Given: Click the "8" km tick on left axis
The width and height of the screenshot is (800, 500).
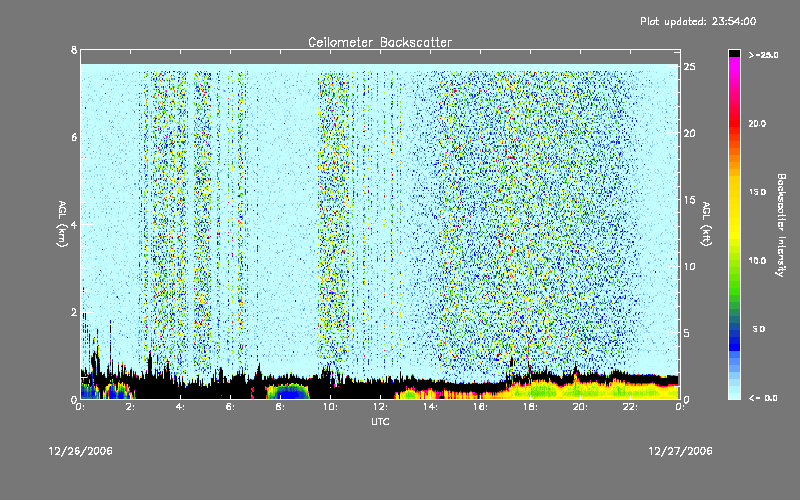Looking at the screenshot, I should [x=74, y=50].
